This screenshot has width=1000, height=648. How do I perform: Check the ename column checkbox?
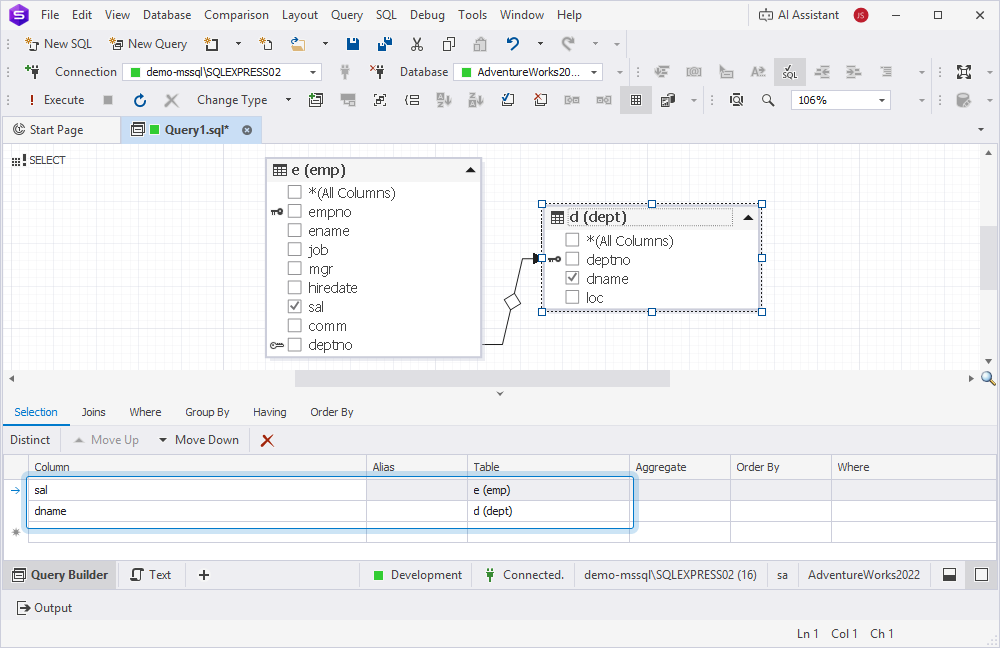point(295,231)
